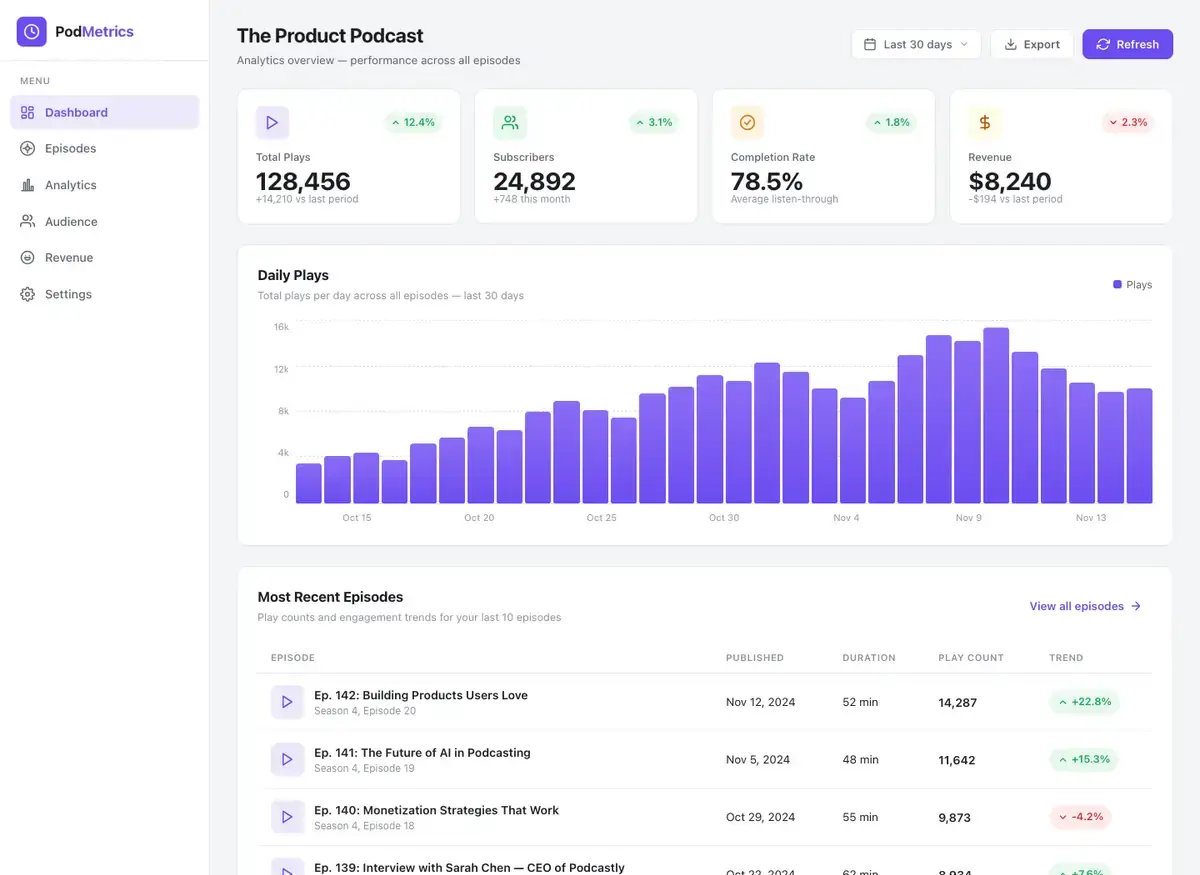This screenshot has width=1200, height=875.
Task: Click the 11,642 play count cell
Action: click(x=957, y=760)
